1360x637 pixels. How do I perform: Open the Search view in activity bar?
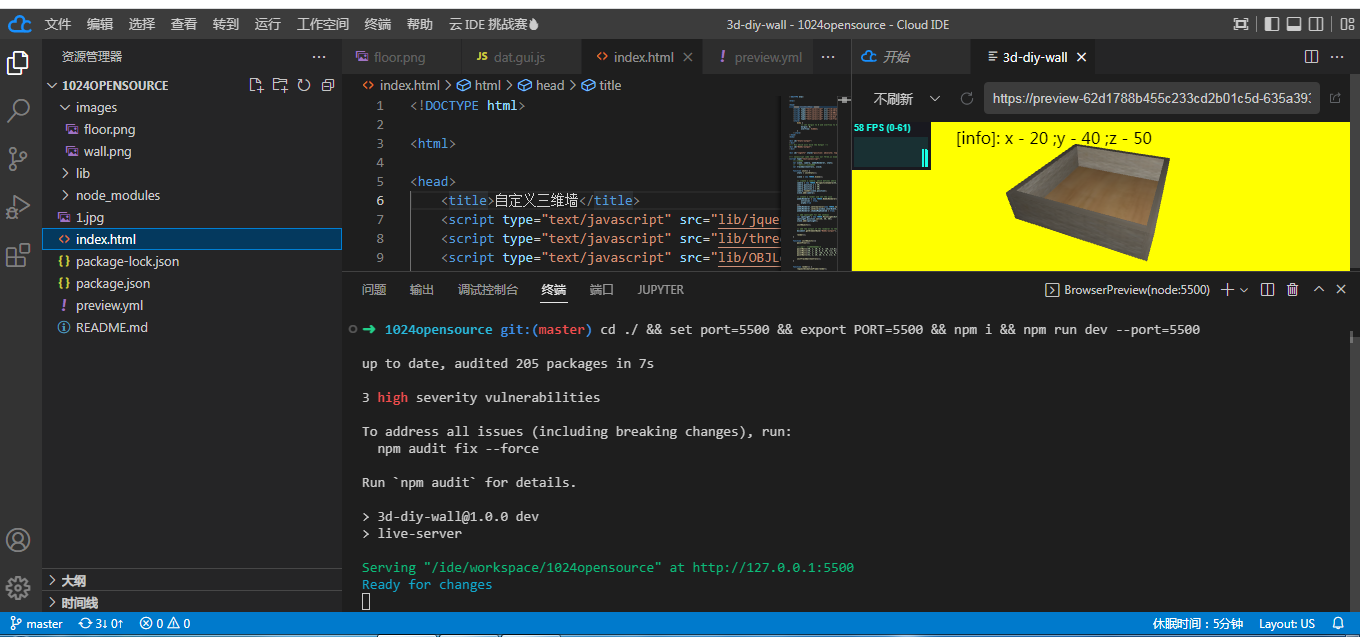(18, 111)
